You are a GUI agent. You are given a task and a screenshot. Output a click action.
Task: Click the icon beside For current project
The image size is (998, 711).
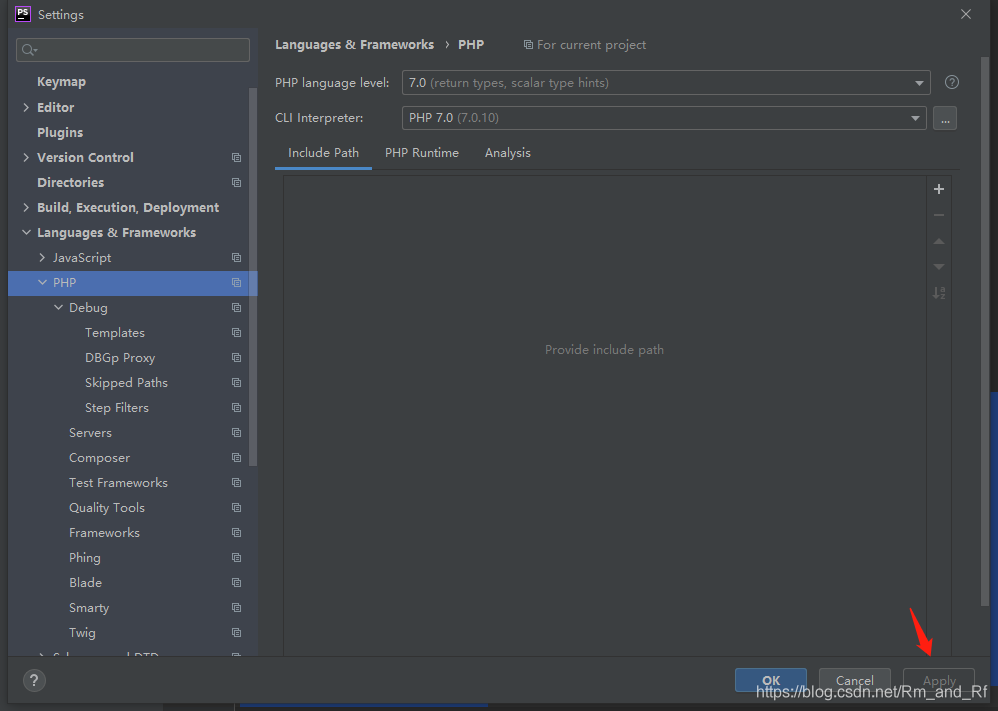(528, 45)
